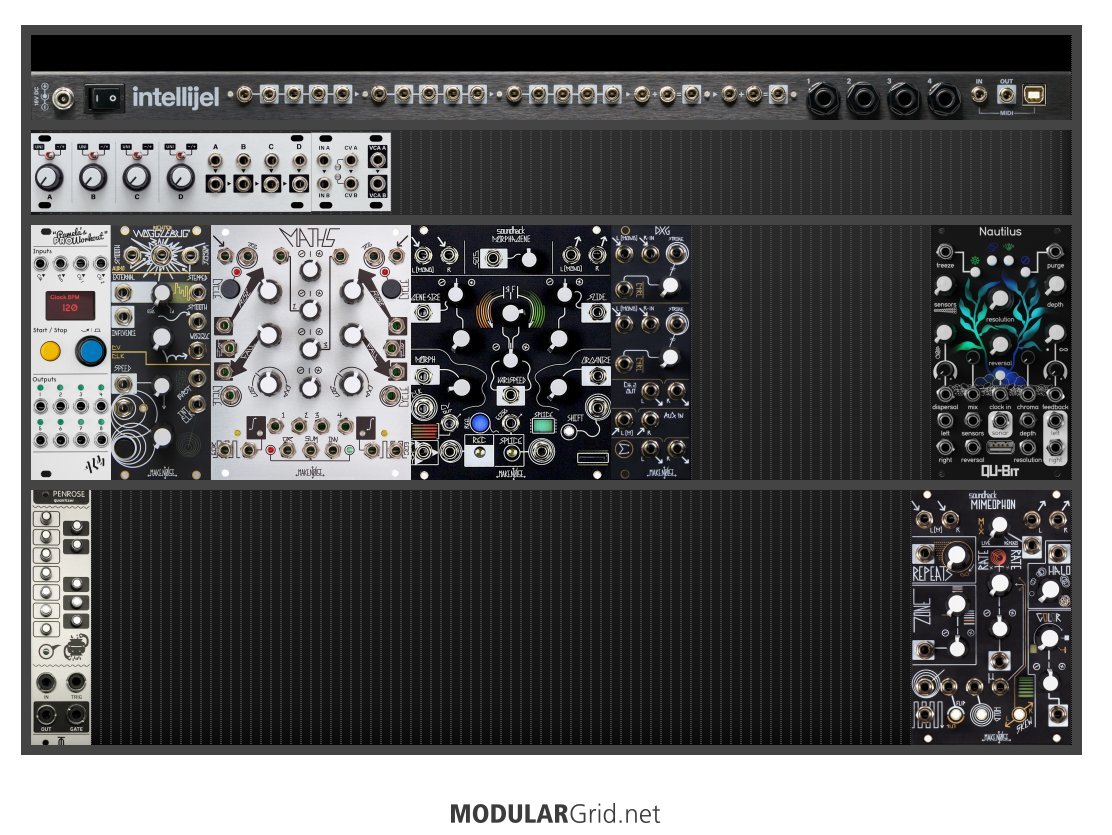This screenshot has height=835, width=1112.
Task: Open the MODULARGrid.net link
Action: 555,814
